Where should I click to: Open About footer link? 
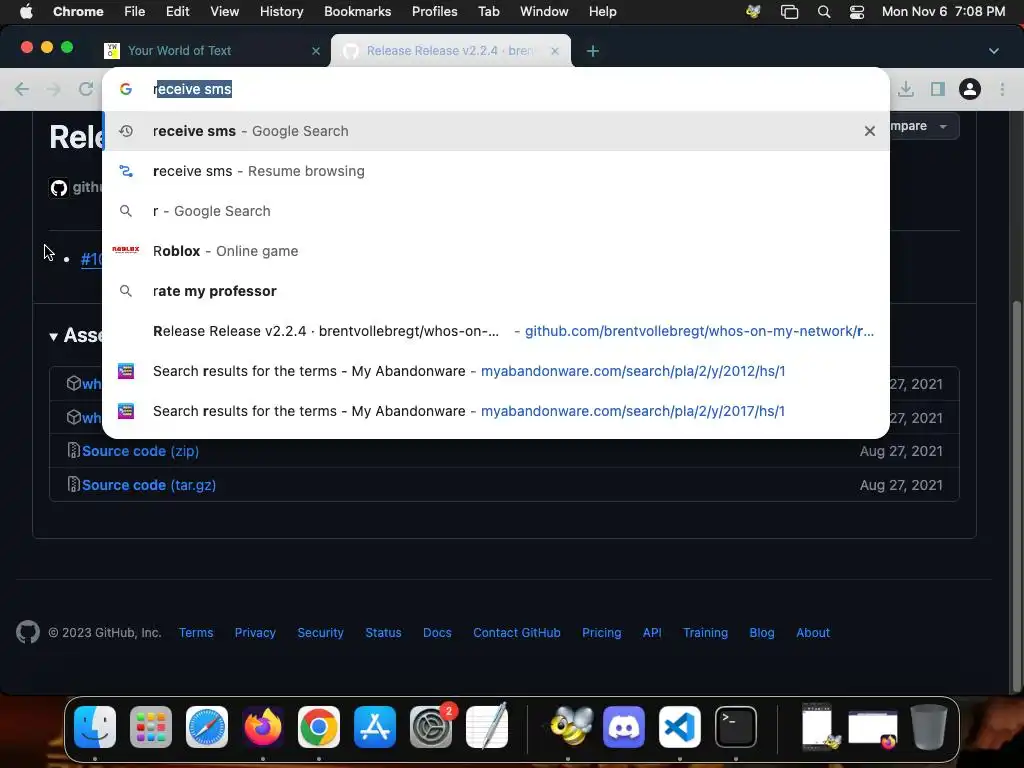813,633
